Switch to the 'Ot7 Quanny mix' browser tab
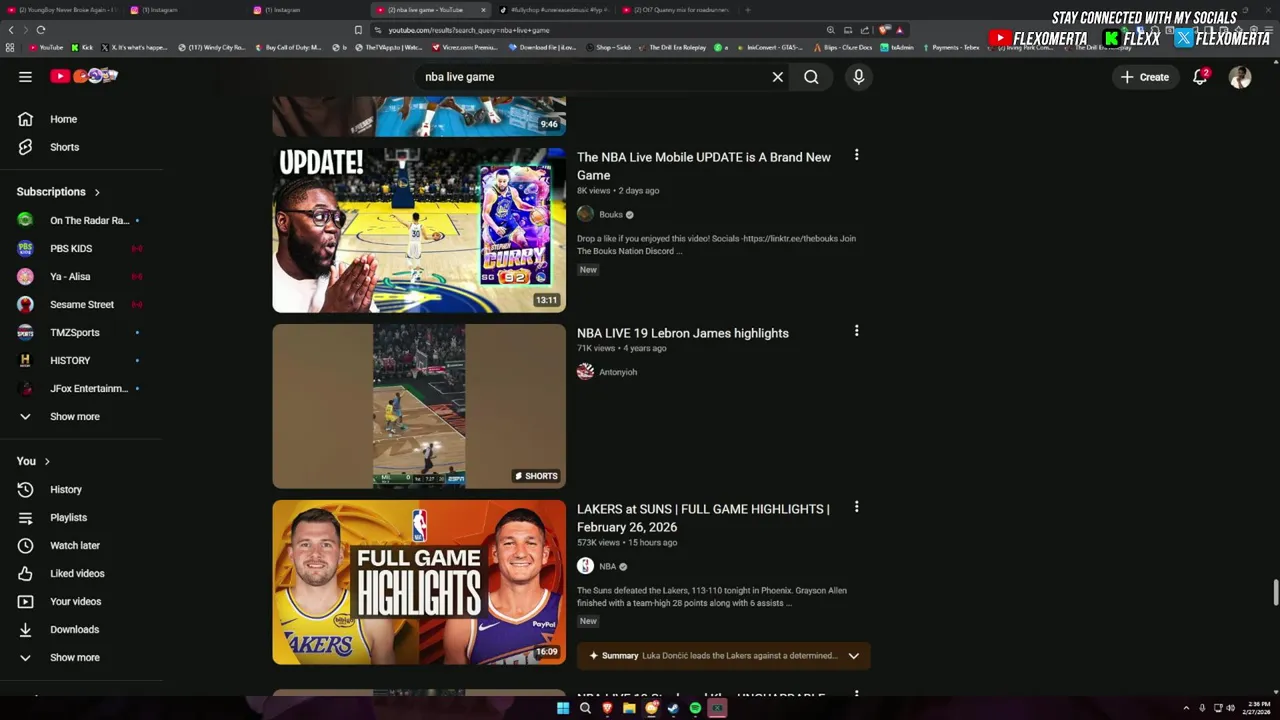This screenshot has height=720, width=1280. click(x=676, y=10)
